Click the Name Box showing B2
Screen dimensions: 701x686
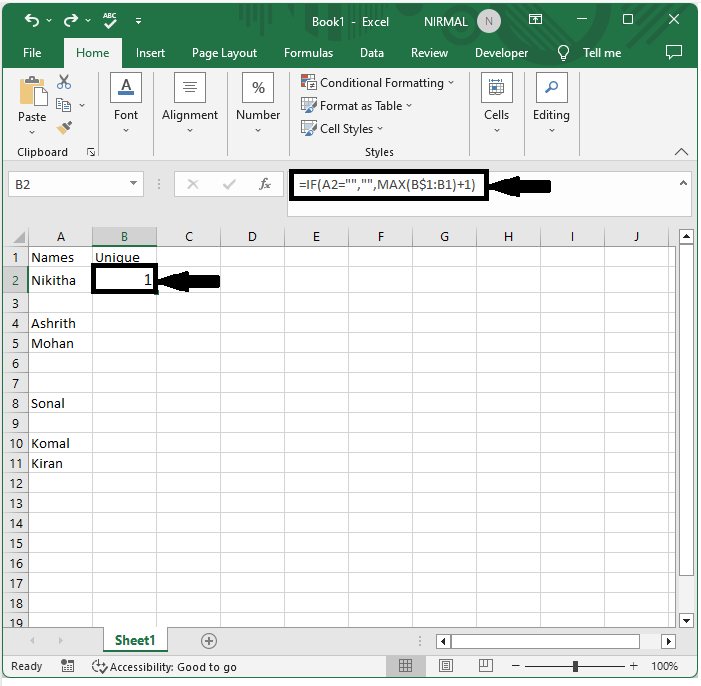coord(67,184)
